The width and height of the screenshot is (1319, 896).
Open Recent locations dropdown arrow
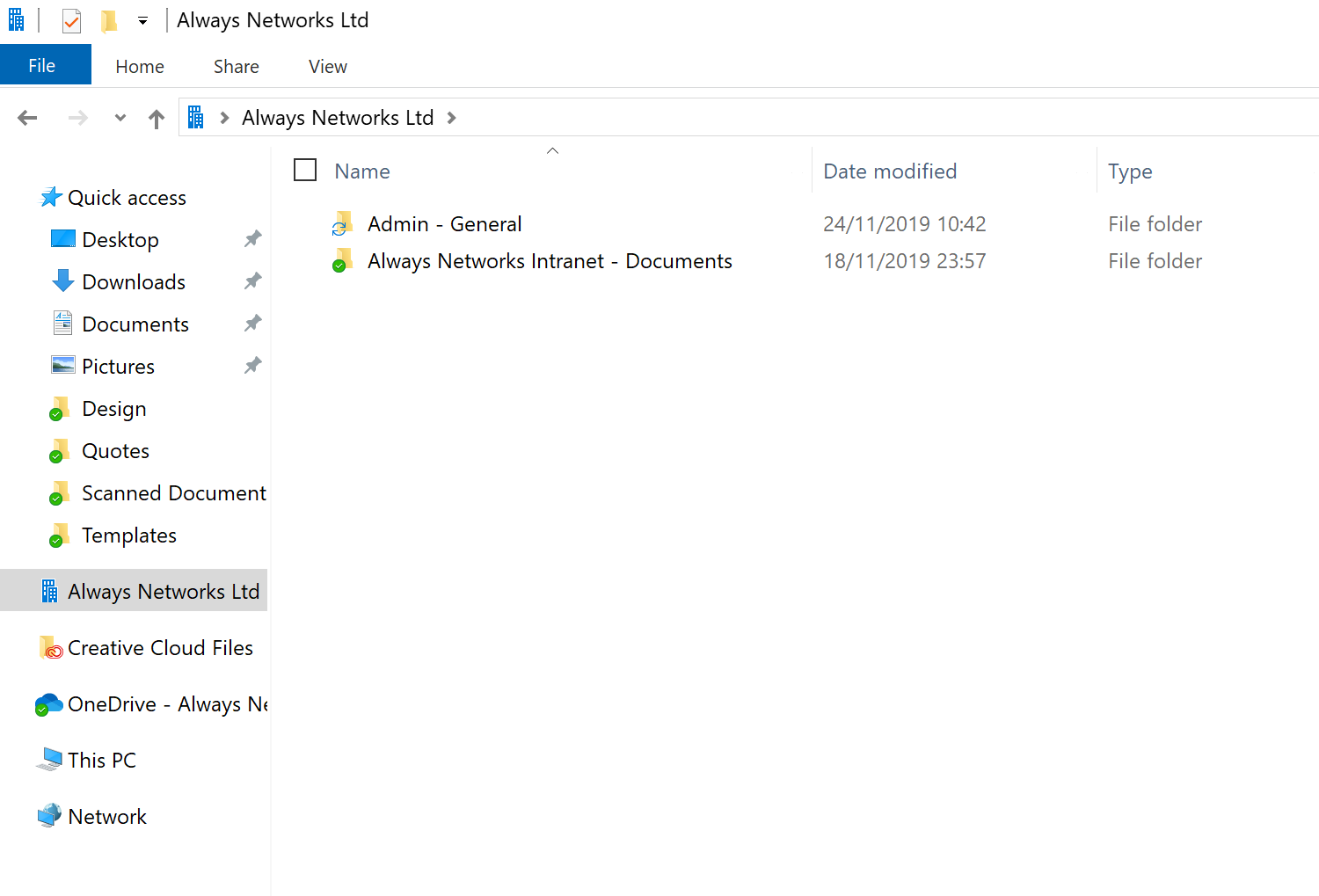point(120,118)
